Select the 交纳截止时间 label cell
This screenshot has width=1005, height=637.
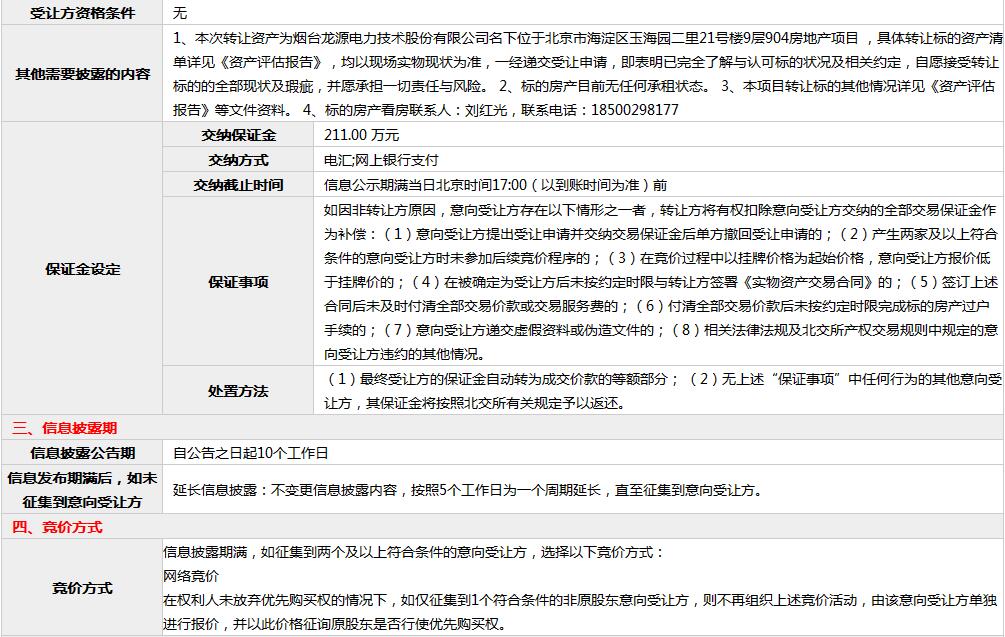[x=238, y=185]
